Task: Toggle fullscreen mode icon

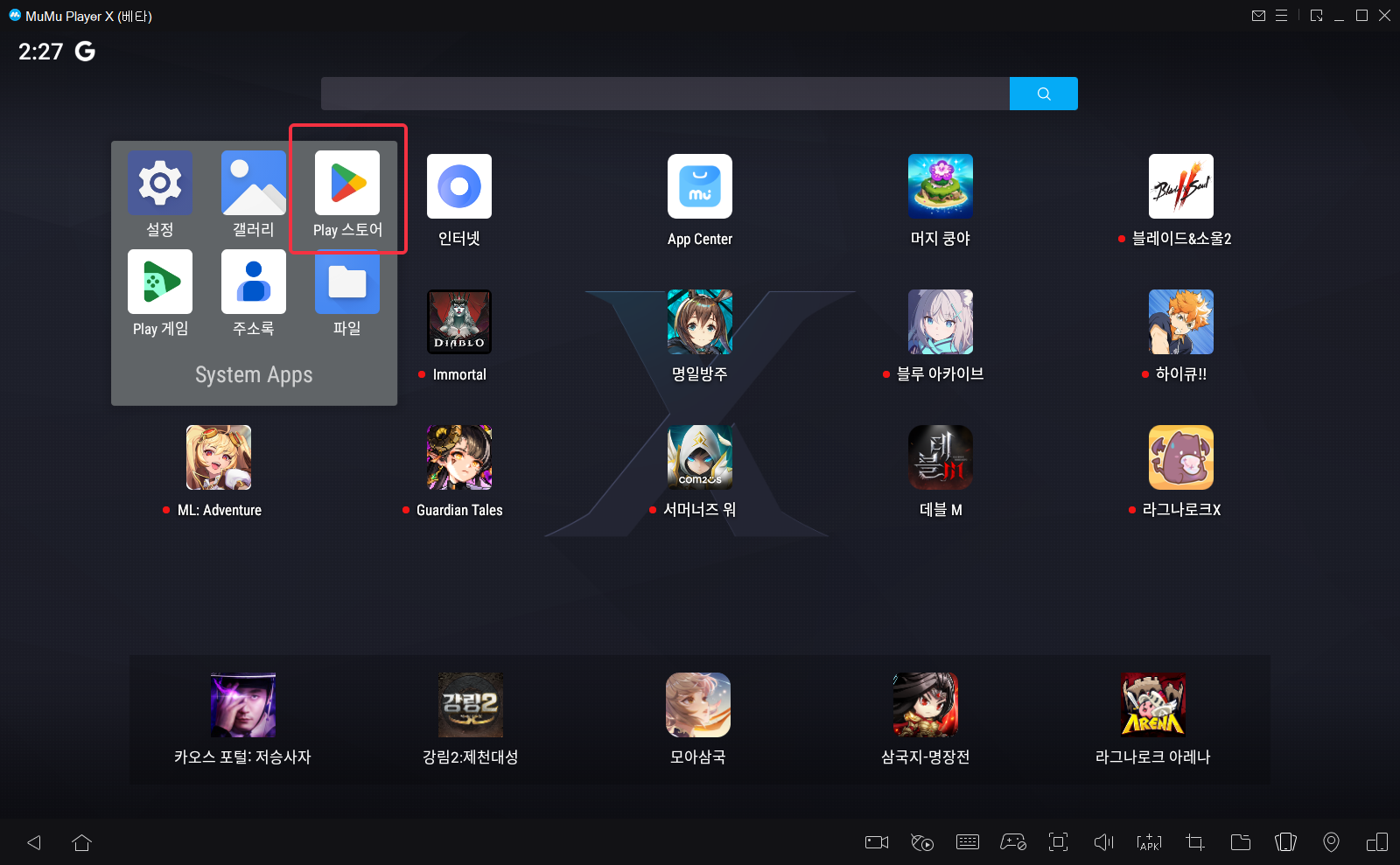Action: click(x=1059, y=842)
